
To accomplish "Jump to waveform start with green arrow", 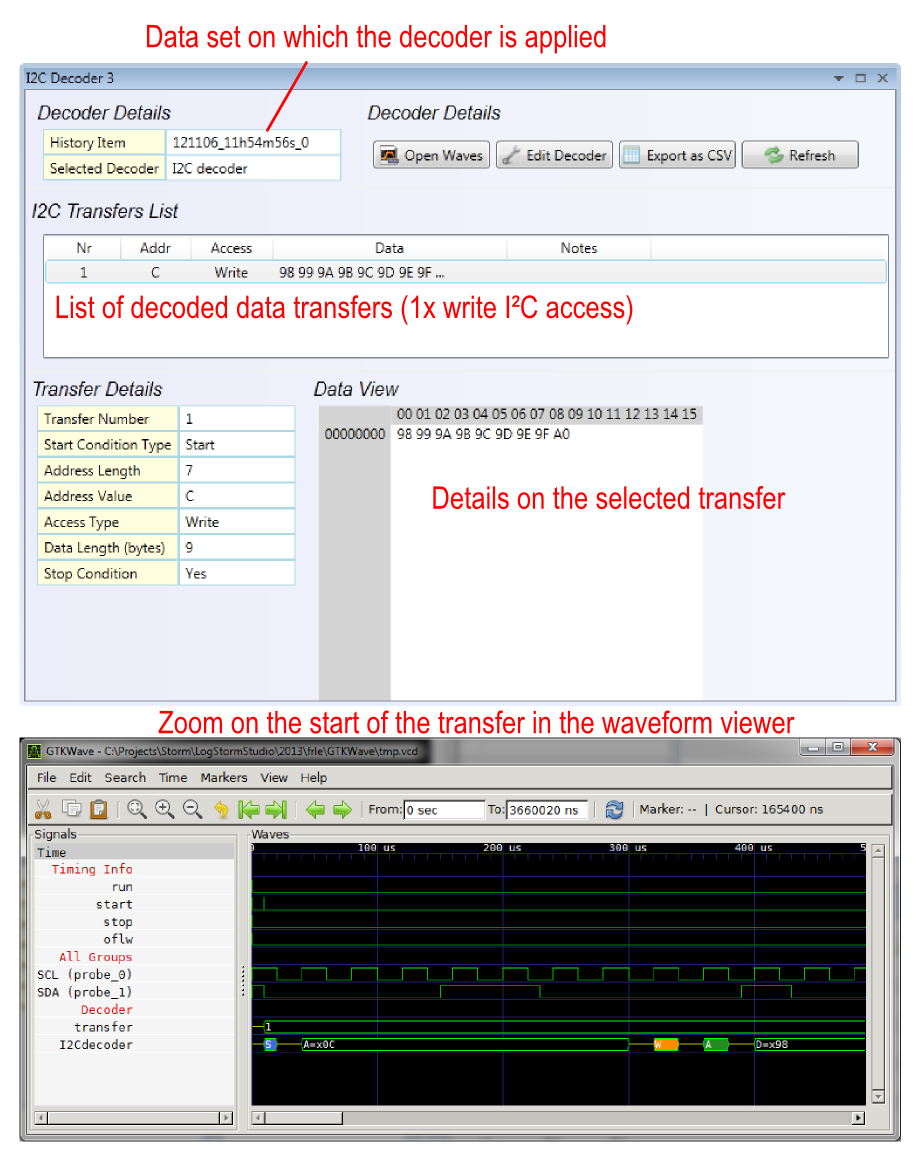I will 248,809.
